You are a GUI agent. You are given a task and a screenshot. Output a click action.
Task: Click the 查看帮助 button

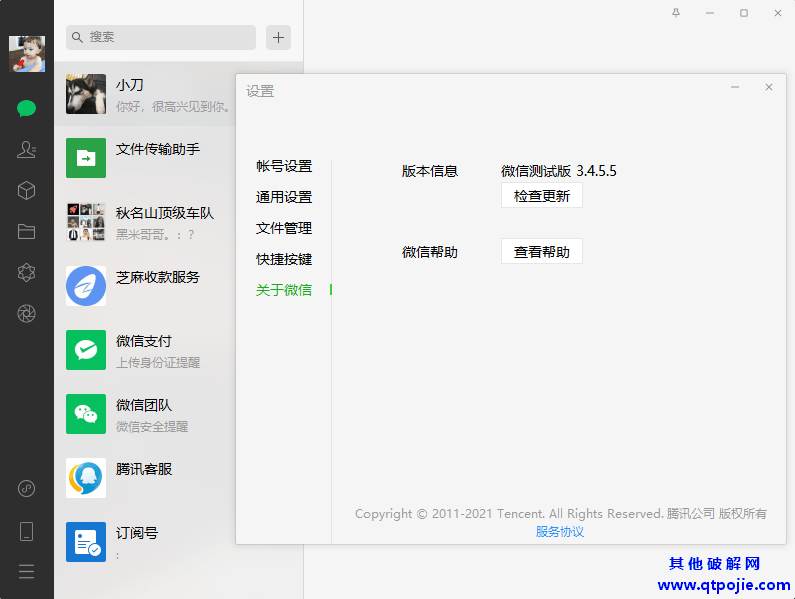(x=541, y=252)
